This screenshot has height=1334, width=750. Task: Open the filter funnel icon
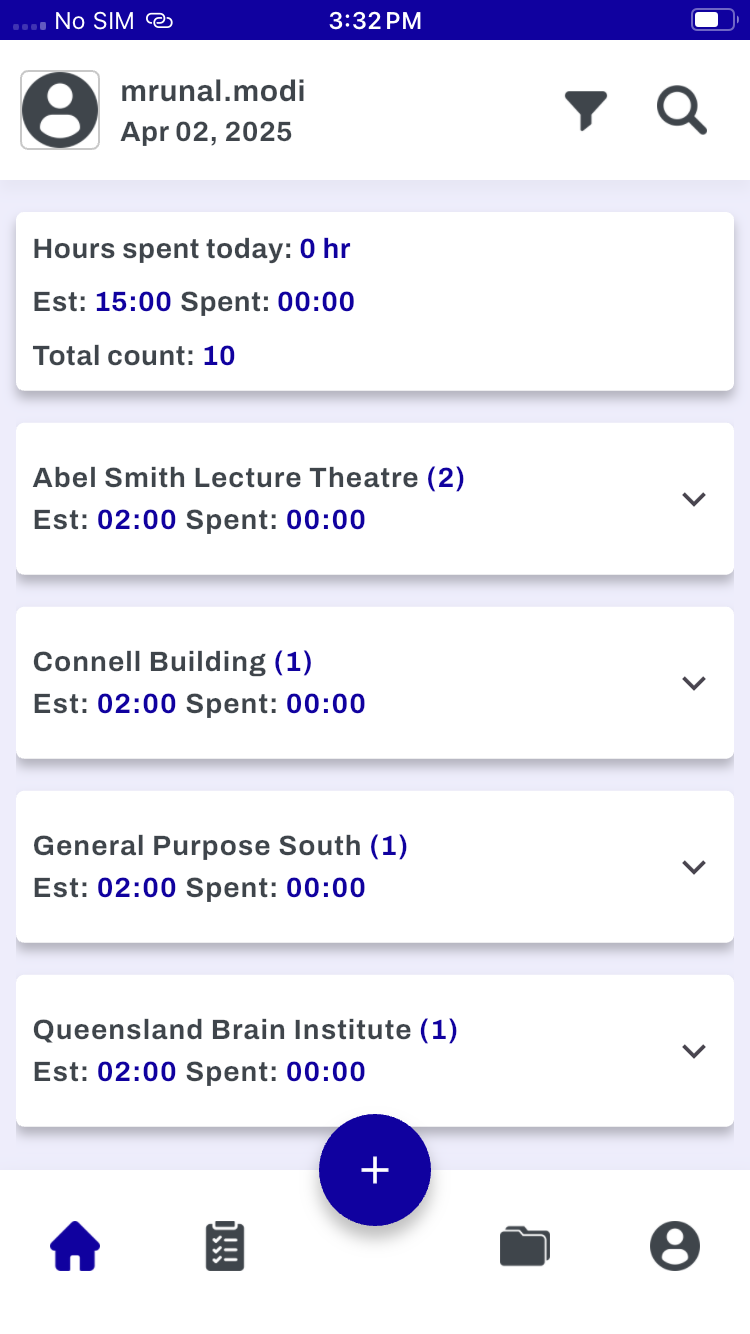point(586,110)
